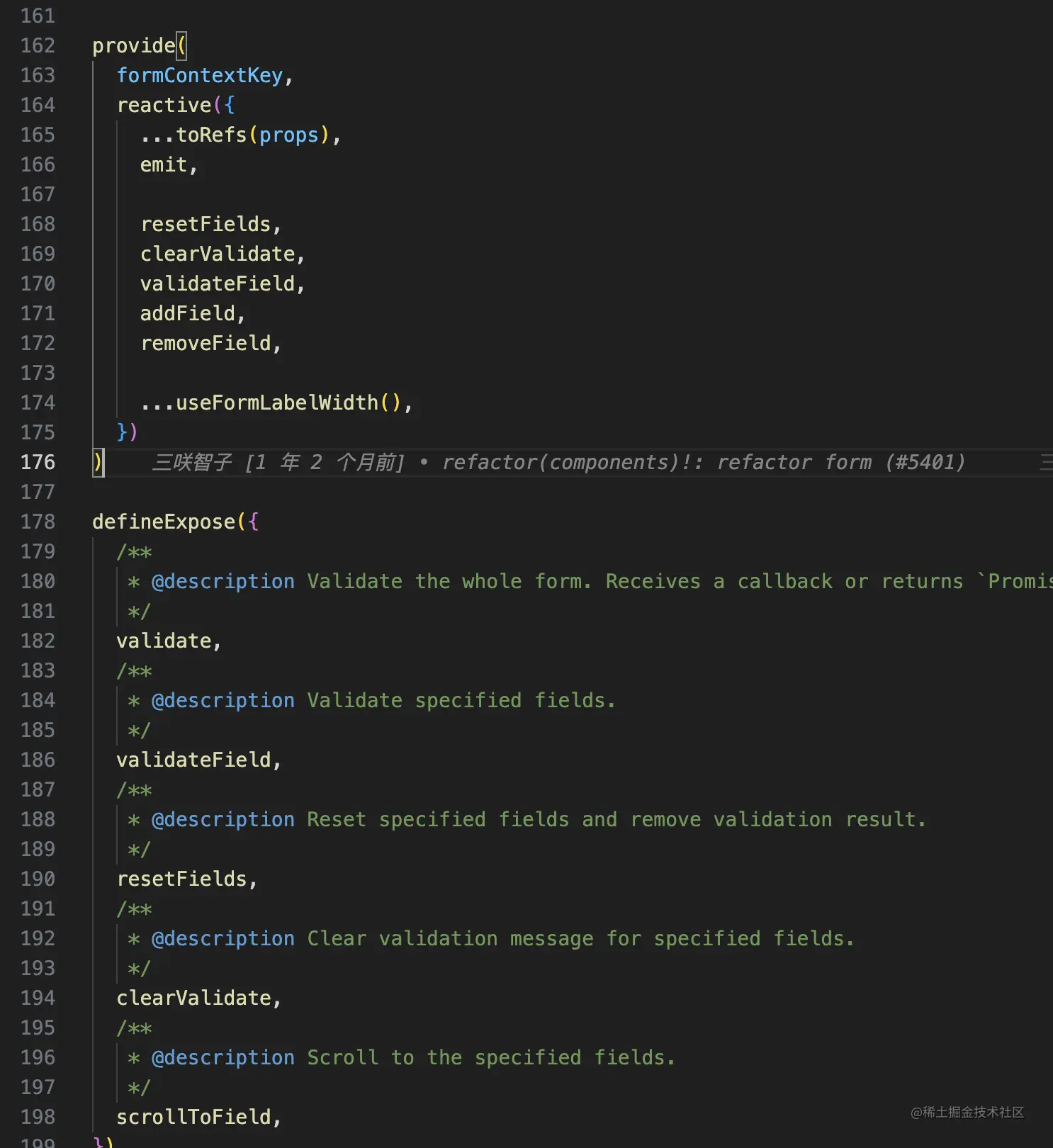The image size is (1053, 1148).
Task: Click 'toRefs' in the spread expression
Action: pos(211,135)
